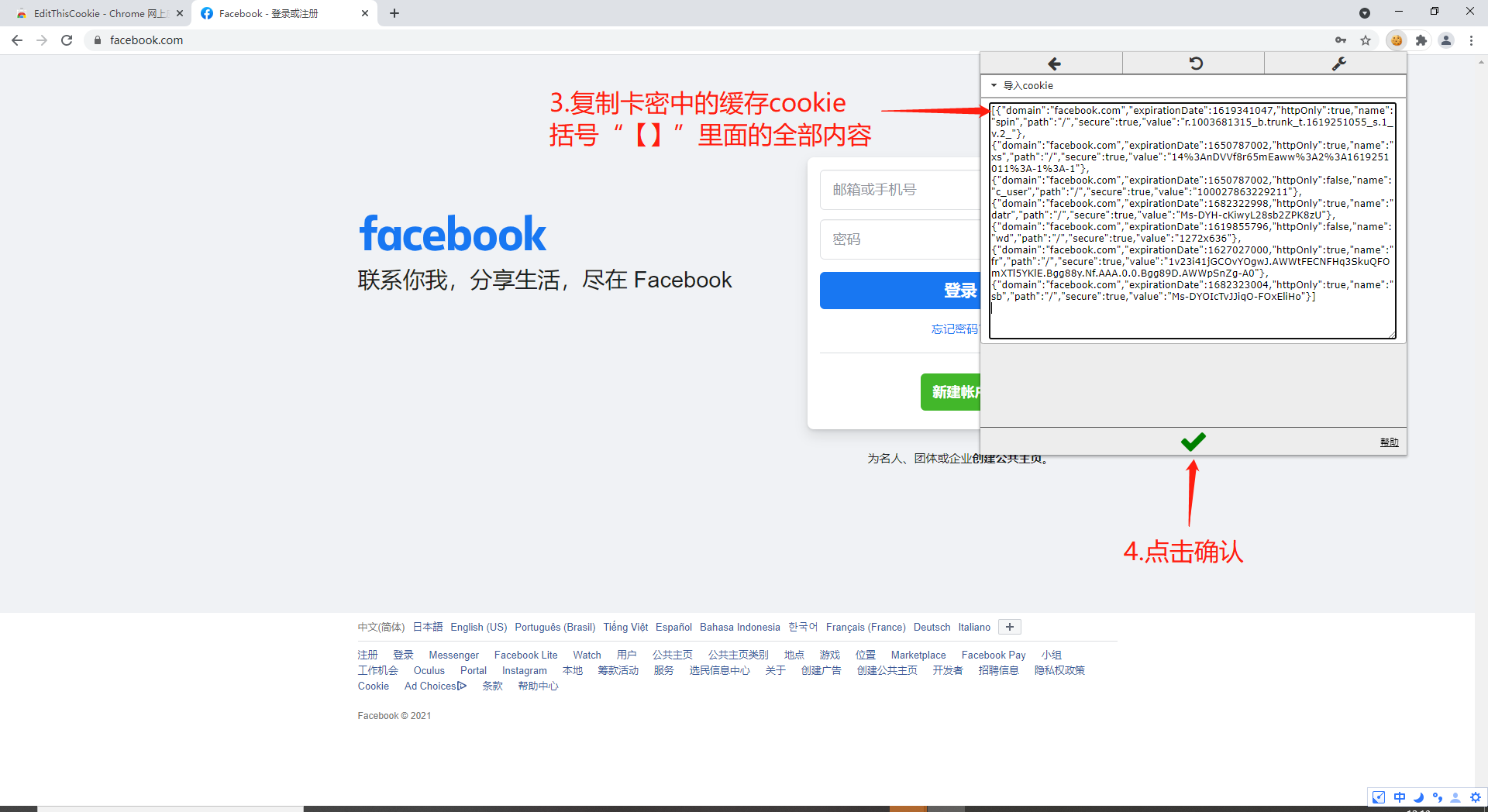Viewport: 1488px width, 812px height.
Task: Click the green 新建帐户 button
Action: click(x=950, y=392)
